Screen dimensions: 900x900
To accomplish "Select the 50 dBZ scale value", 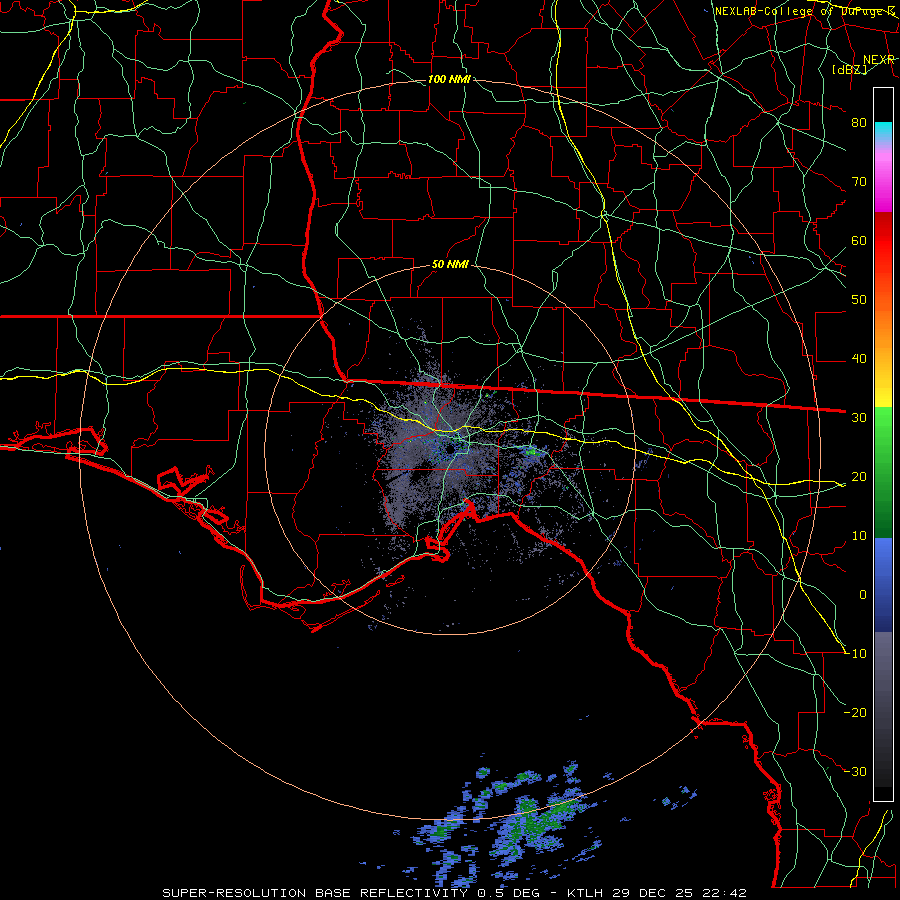I will click(x=859, y=300).
